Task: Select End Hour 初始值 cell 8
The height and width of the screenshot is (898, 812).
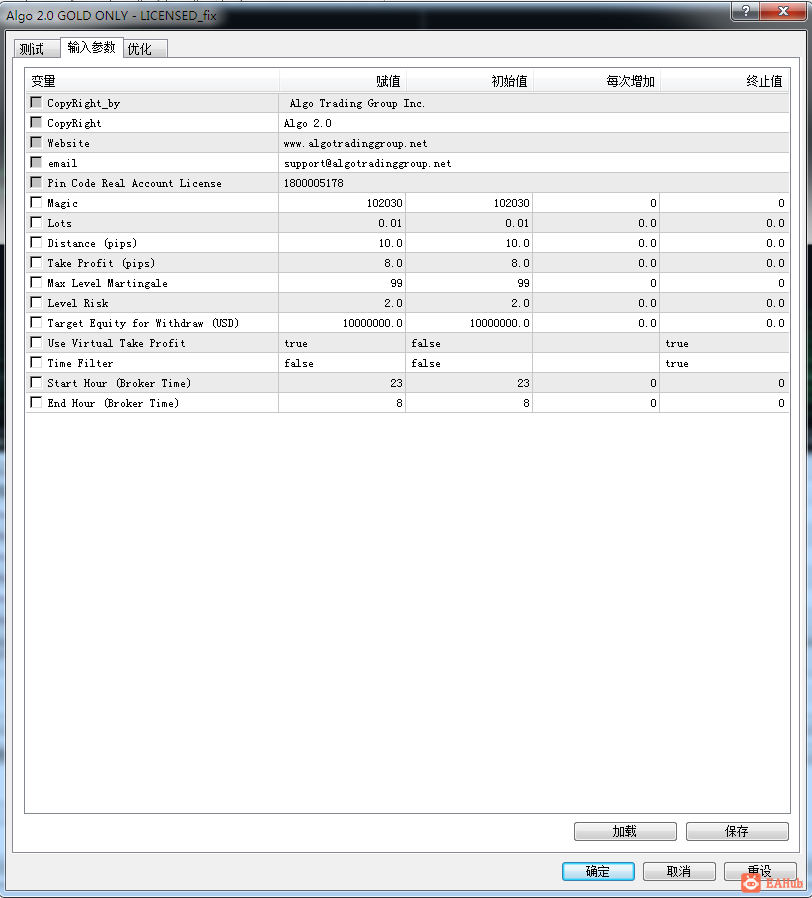Action: (470, 403)
